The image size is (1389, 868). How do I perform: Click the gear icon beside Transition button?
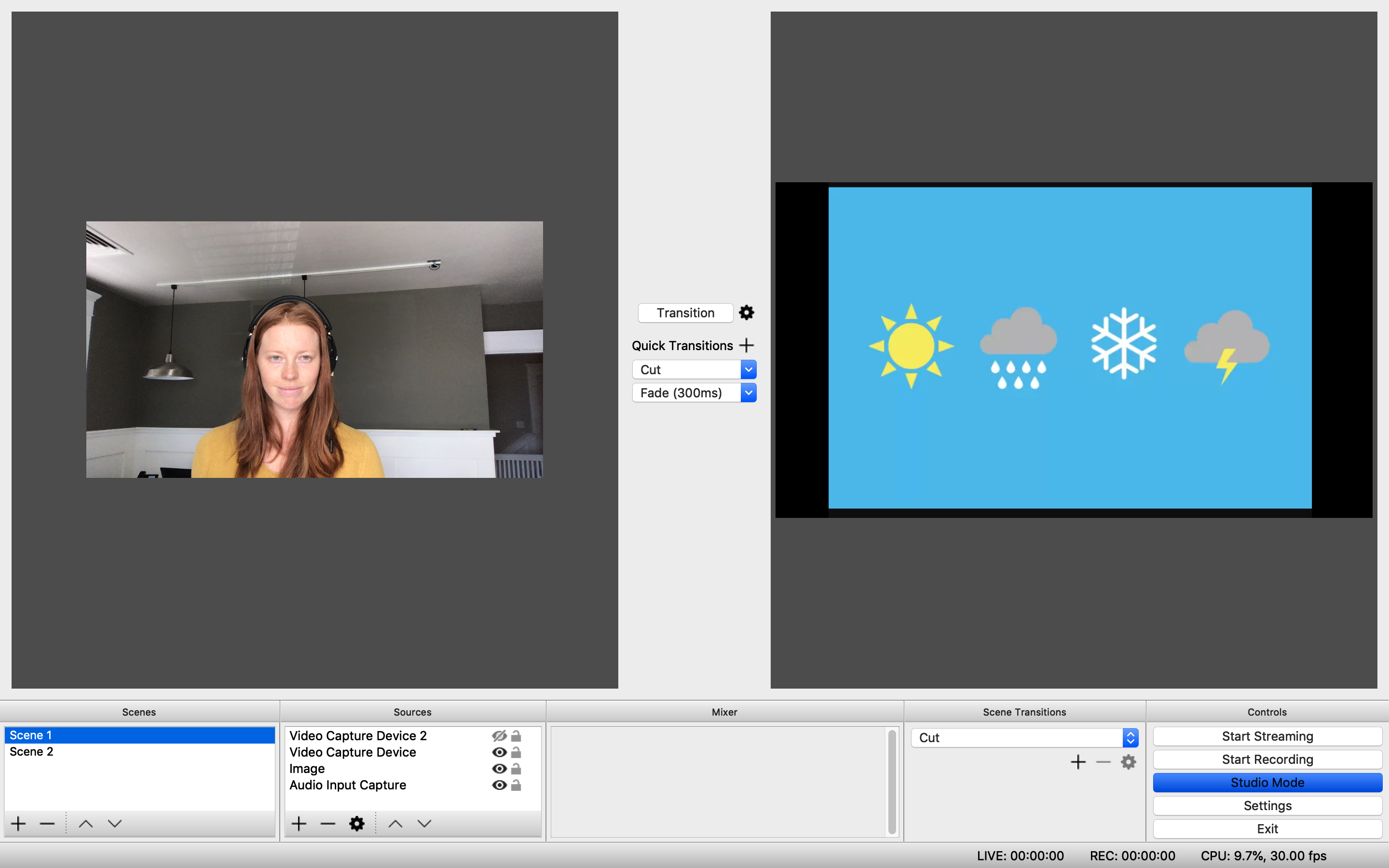pos(746,313)
